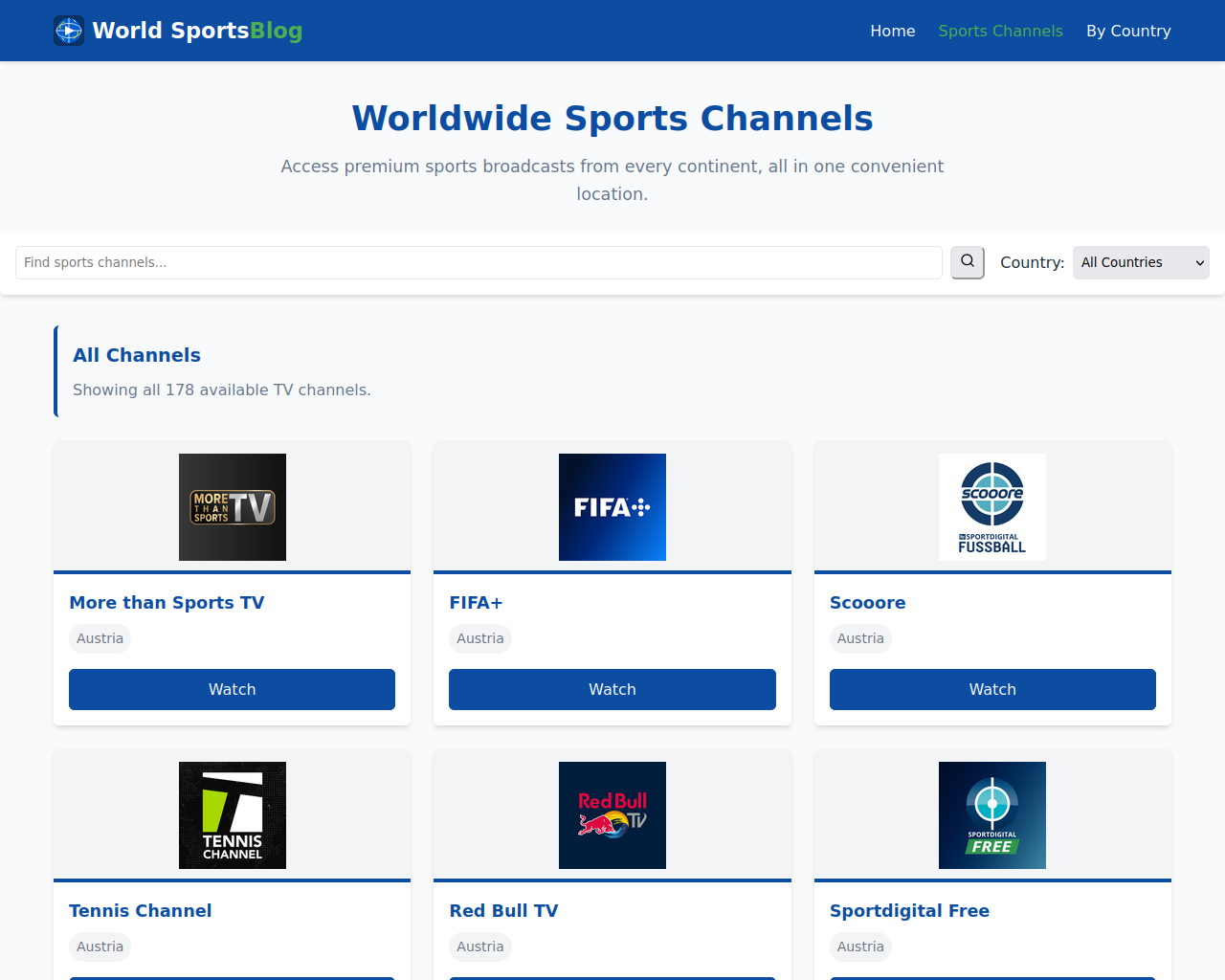Click the Austria tag under Sportdigital Free

[x=860, y=947]
